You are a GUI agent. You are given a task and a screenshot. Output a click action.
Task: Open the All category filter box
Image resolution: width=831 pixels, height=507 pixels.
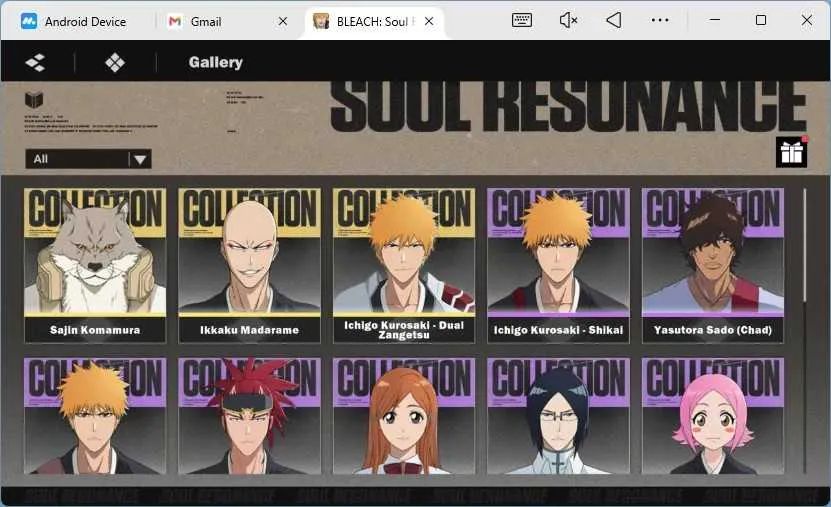coord(89,159)
